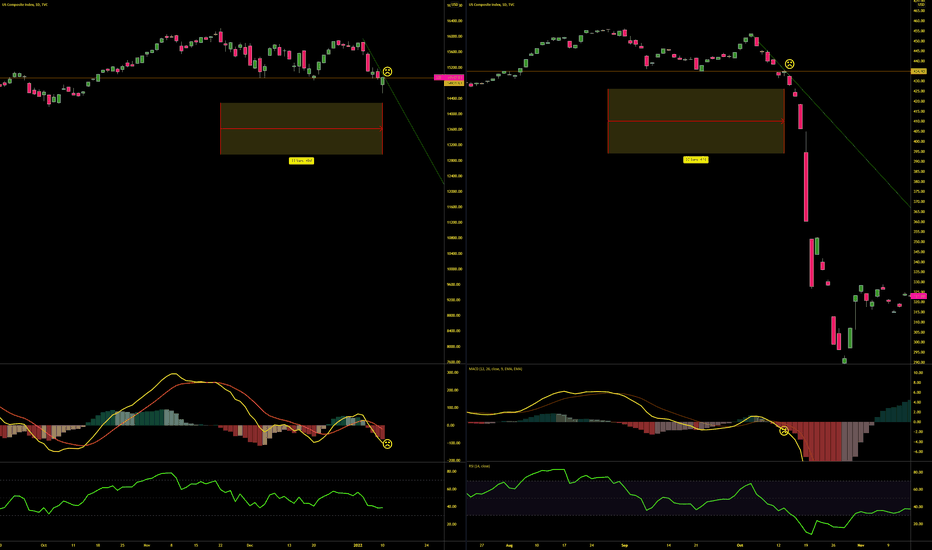Click the 16400.00 price on the left chart's scale
Screen dimensions: 932x550
pyautogui.click(x=455, y=21)
